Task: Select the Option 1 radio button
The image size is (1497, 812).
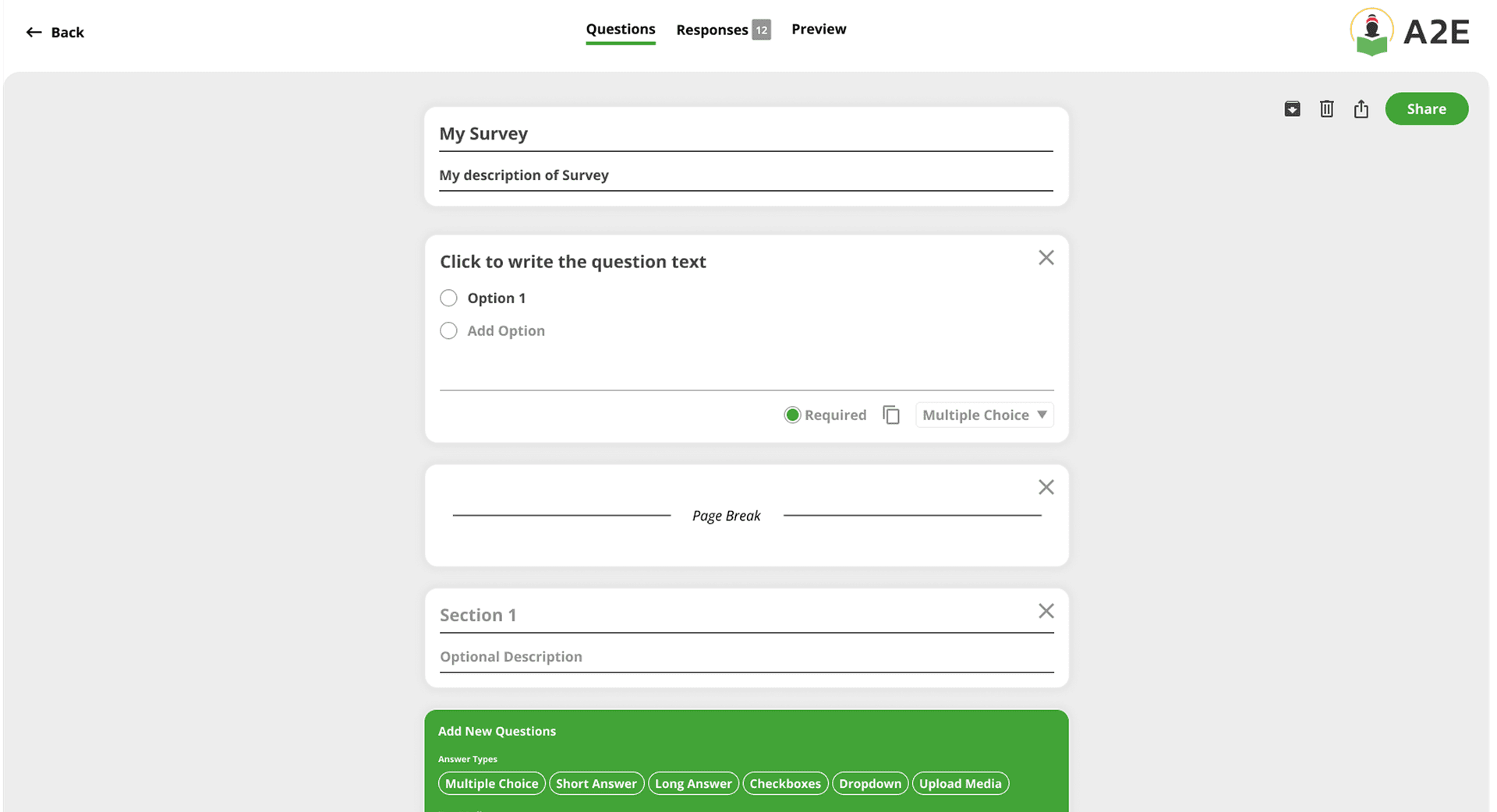Action: [448, 298]
